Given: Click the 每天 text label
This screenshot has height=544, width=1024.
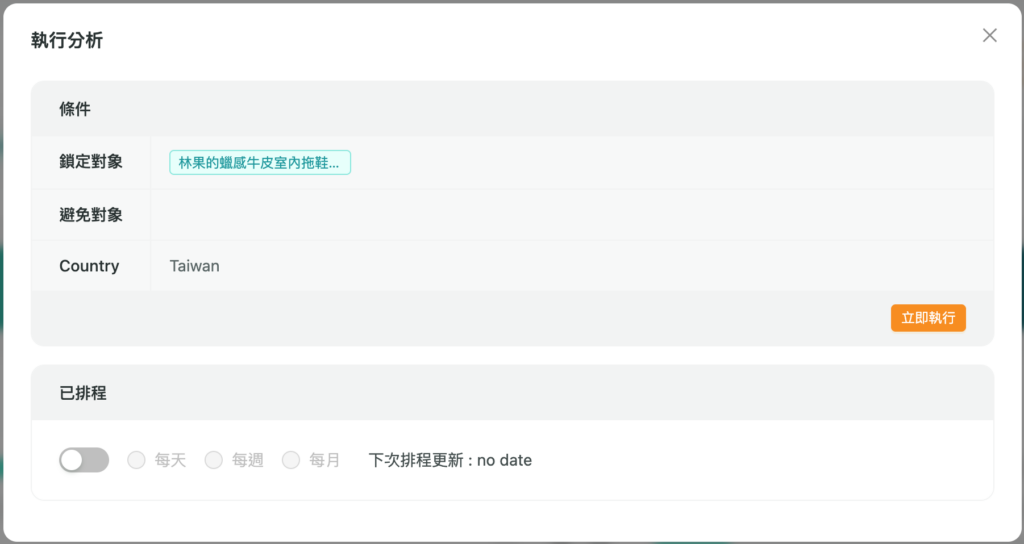Looking at the screenshot, I should coord(170,460).
